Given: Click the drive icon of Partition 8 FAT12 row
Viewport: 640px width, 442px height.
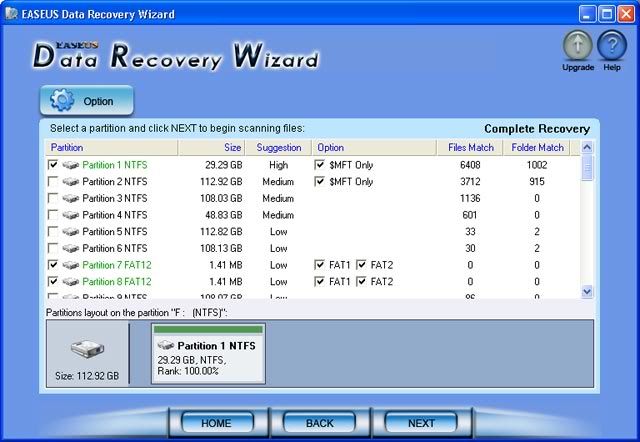Looking at the screenshot, I should pyautogui.click(x=71, y=282).
